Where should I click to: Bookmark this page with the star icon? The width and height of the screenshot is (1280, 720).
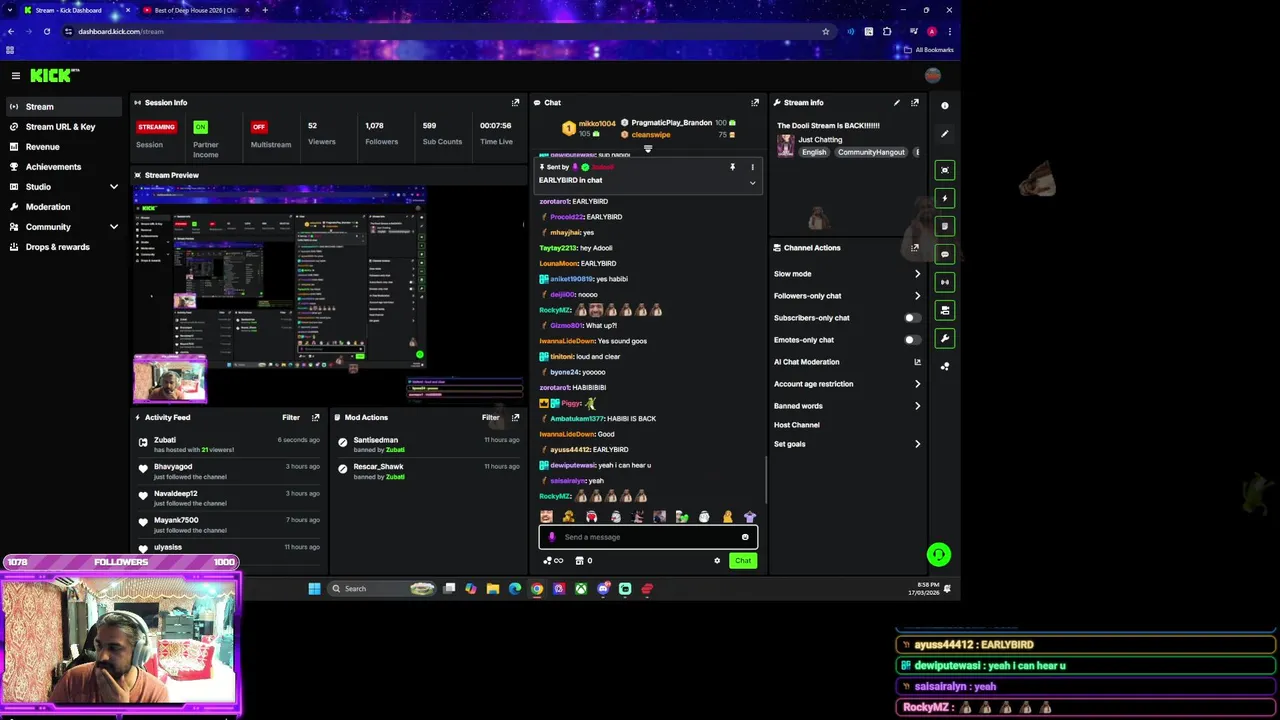(x=825, y=31)
